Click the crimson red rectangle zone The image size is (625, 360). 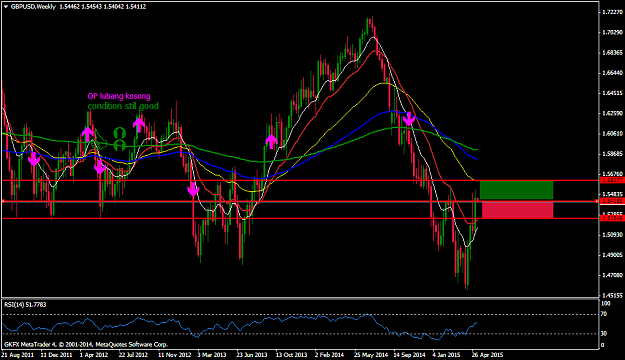pos(517,210)
